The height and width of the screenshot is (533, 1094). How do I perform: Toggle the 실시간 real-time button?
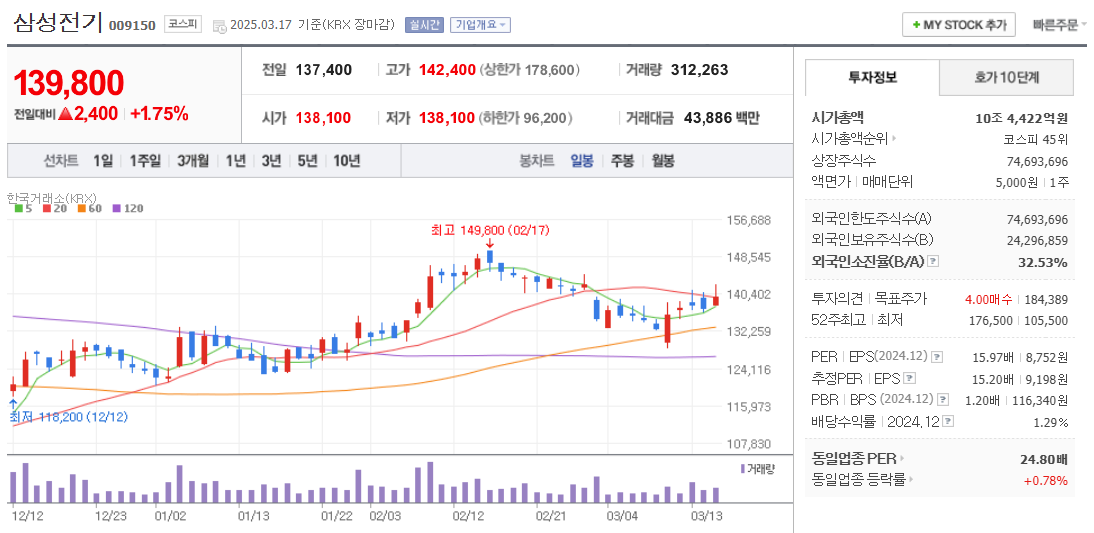point(424,24)
